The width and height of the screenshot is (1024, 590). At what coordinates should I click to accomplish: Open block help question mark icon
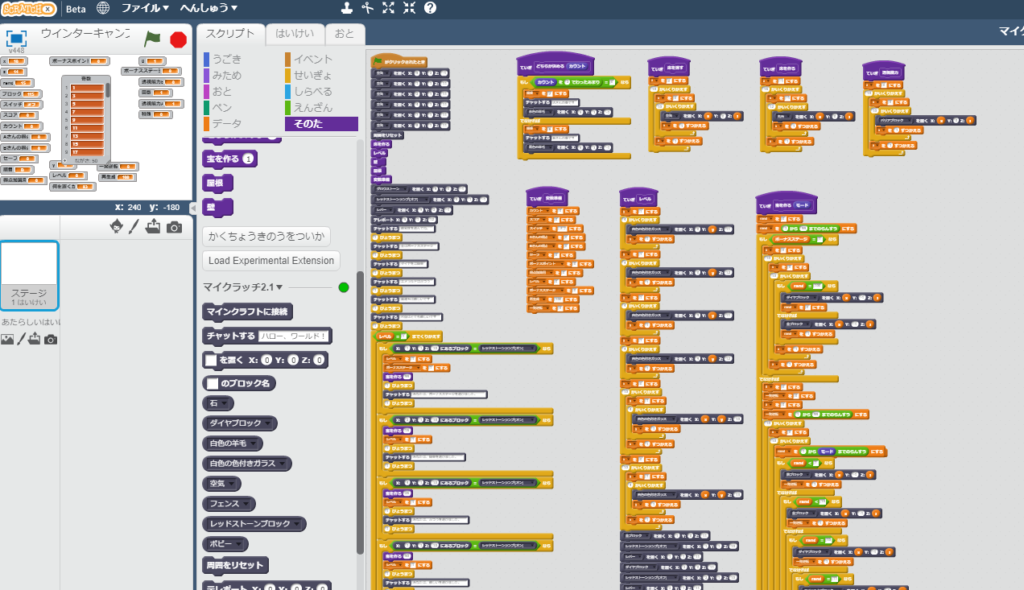430,8
